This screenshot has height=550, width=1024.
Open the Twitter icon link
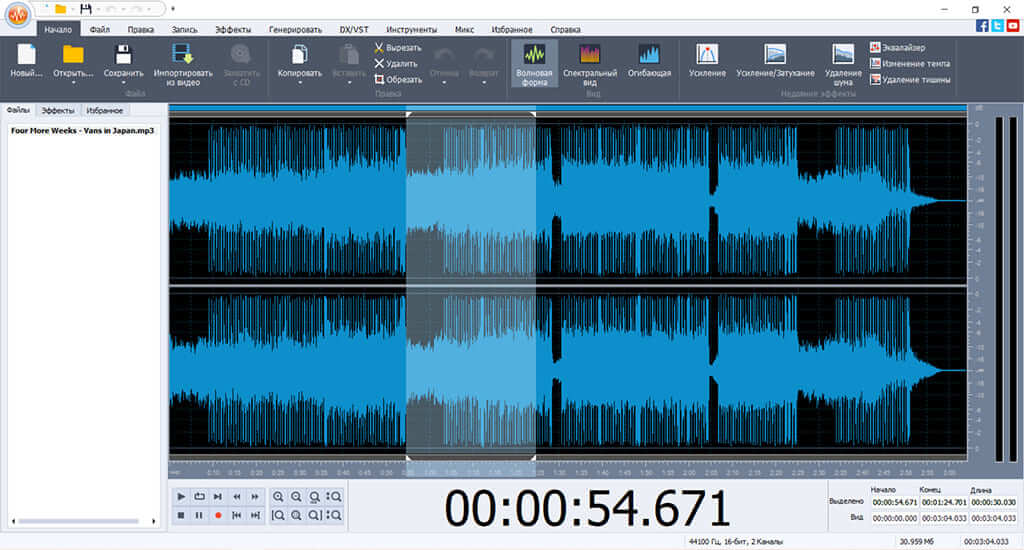[x=997, y=25]
